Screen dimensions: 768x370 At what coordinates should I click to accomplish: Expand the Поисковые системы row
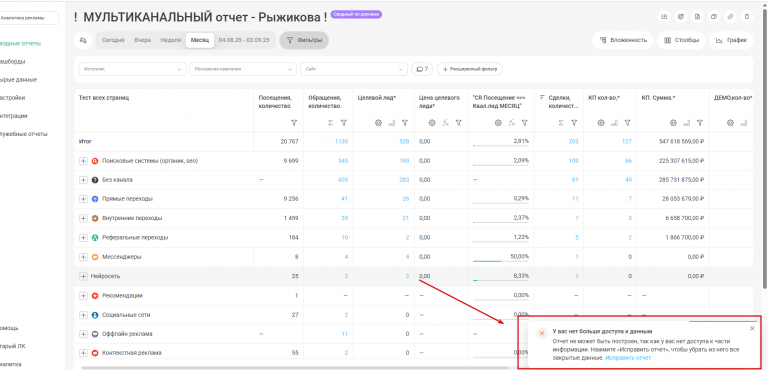click(83, 161)
